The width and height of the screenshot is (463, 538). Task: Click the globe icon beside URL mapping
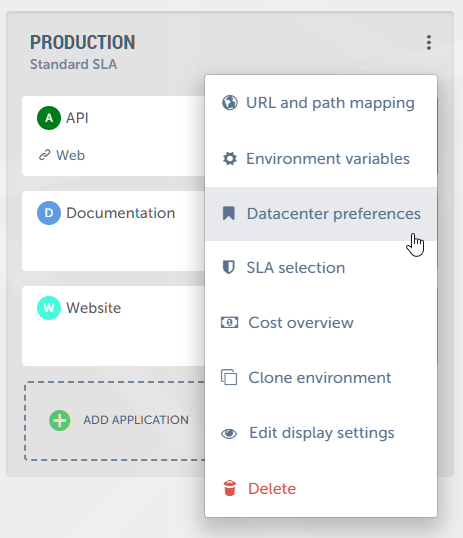[230, 103]
